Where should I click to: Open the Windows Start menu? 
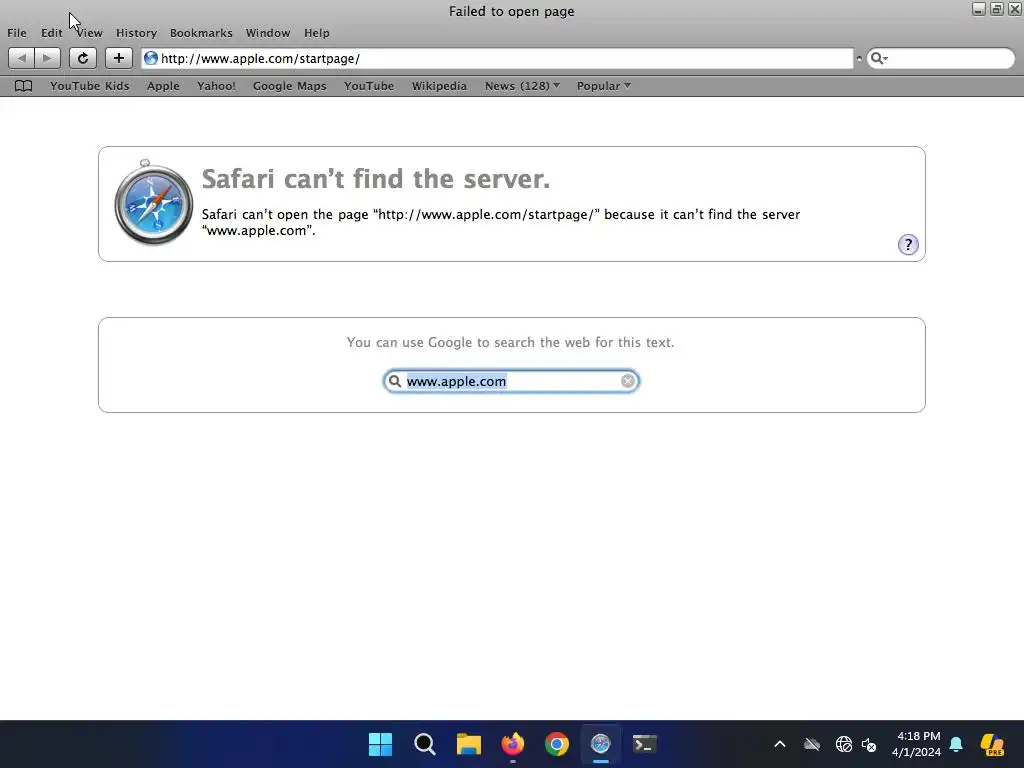(x=380, y=744)
